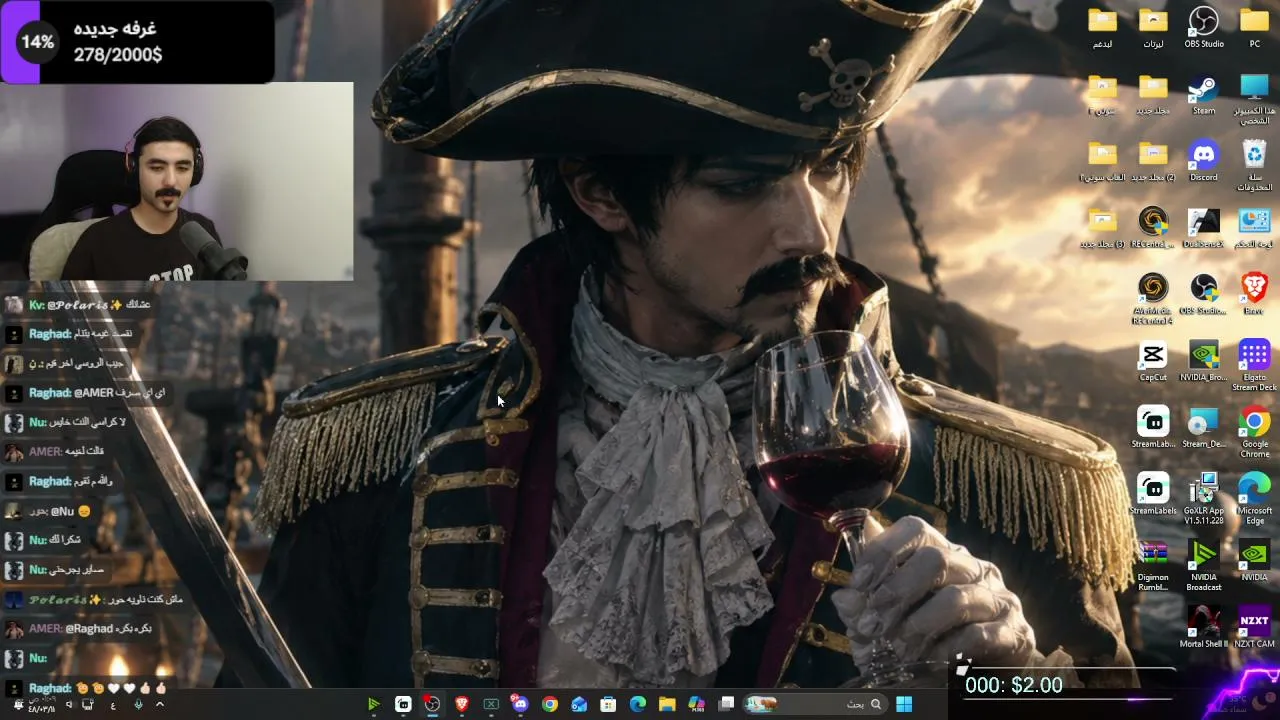
Task: Open the NVIDIA_Bro... installer icon
Action: [x=1203, y=361]
